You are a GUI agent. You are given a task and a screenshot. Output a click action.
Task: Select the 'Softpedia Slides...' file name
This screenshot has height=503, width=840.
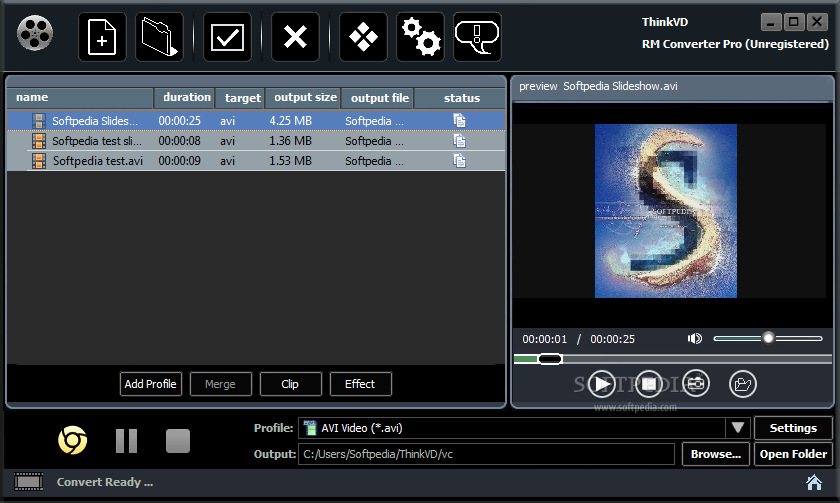pyautogui.click(x=95, y=121)
